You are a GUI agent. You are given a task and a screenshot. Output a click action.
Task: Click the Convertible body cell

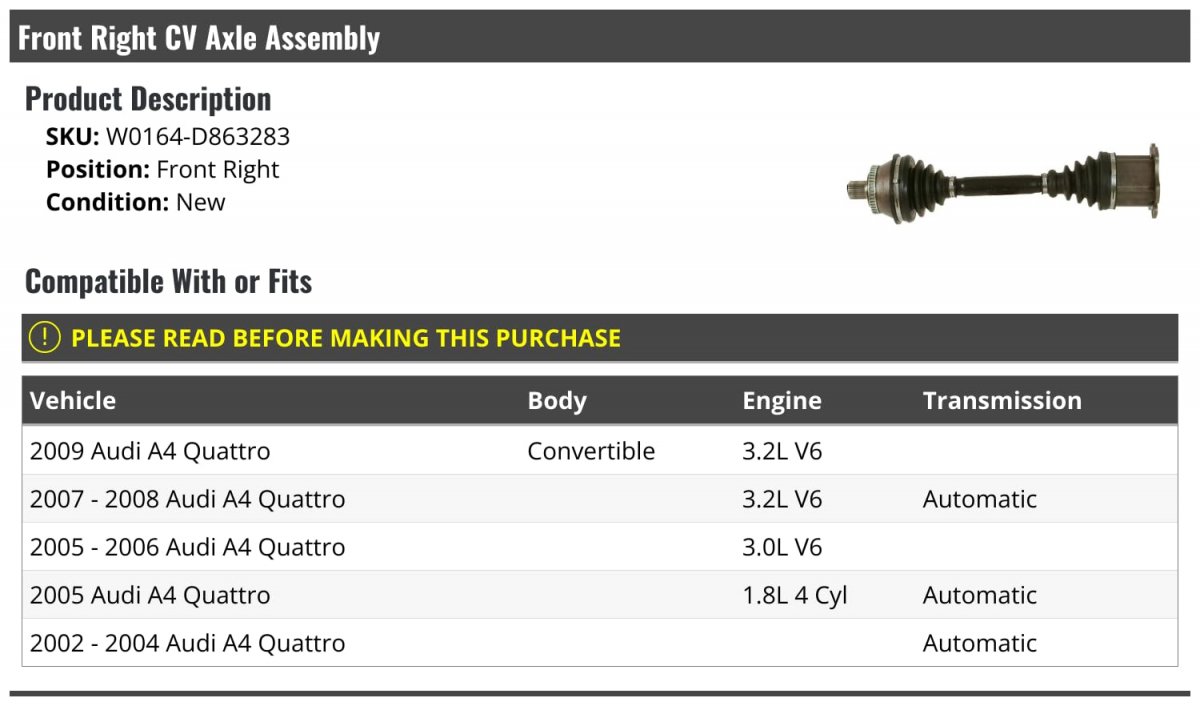[x=591, y=451]
